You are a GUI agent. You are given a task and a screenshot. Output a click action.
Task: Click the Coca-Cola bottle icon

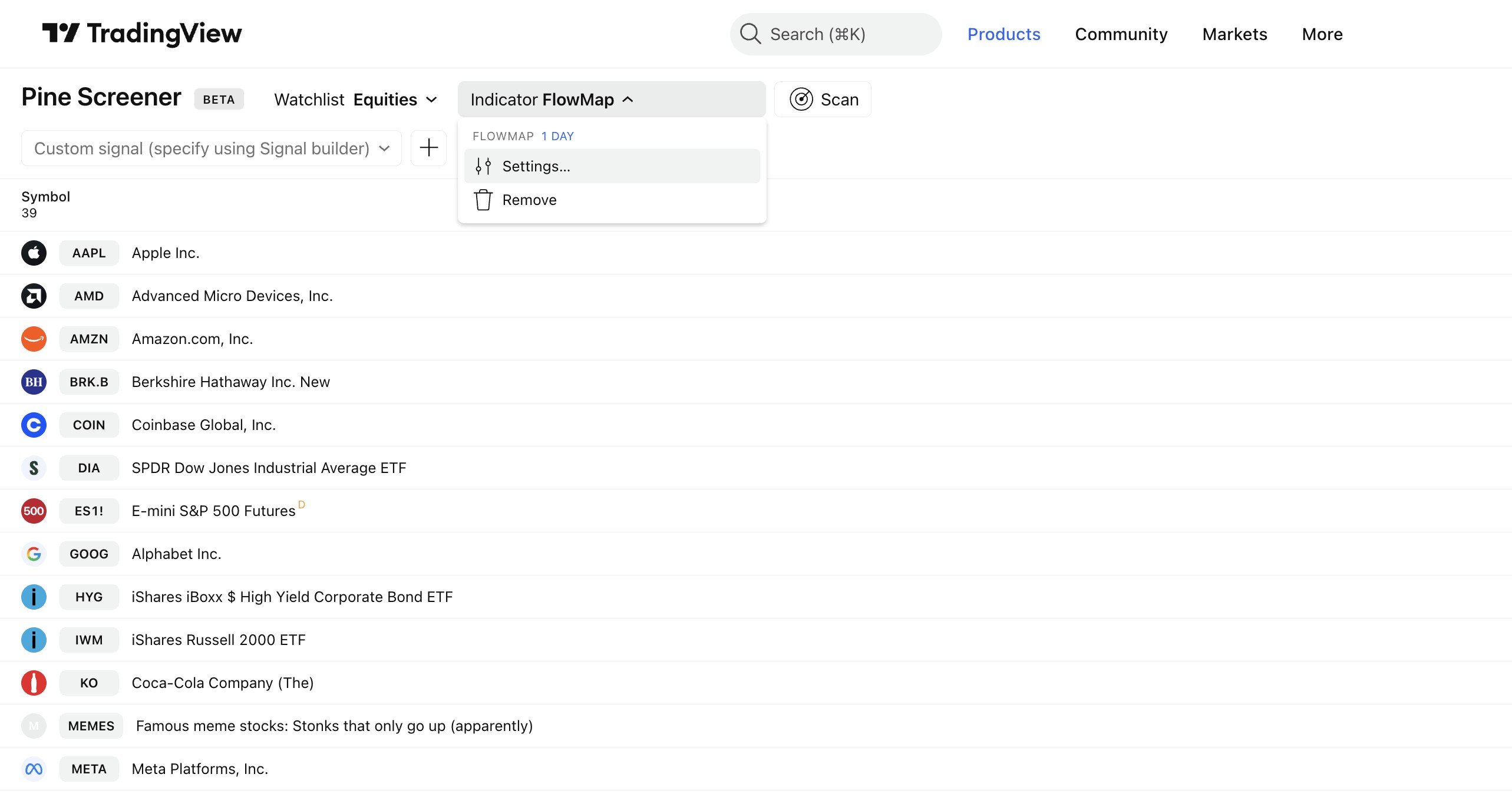coord(34,683)
